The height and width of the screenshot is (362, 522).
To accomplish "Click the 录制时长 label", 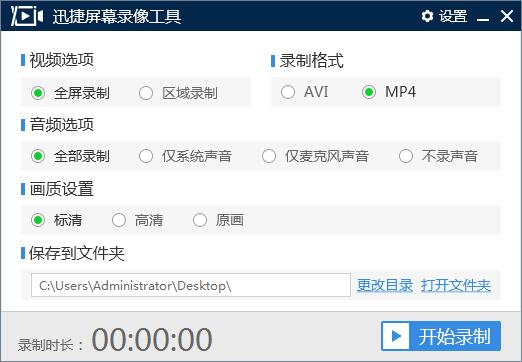I will click(50, 345).
